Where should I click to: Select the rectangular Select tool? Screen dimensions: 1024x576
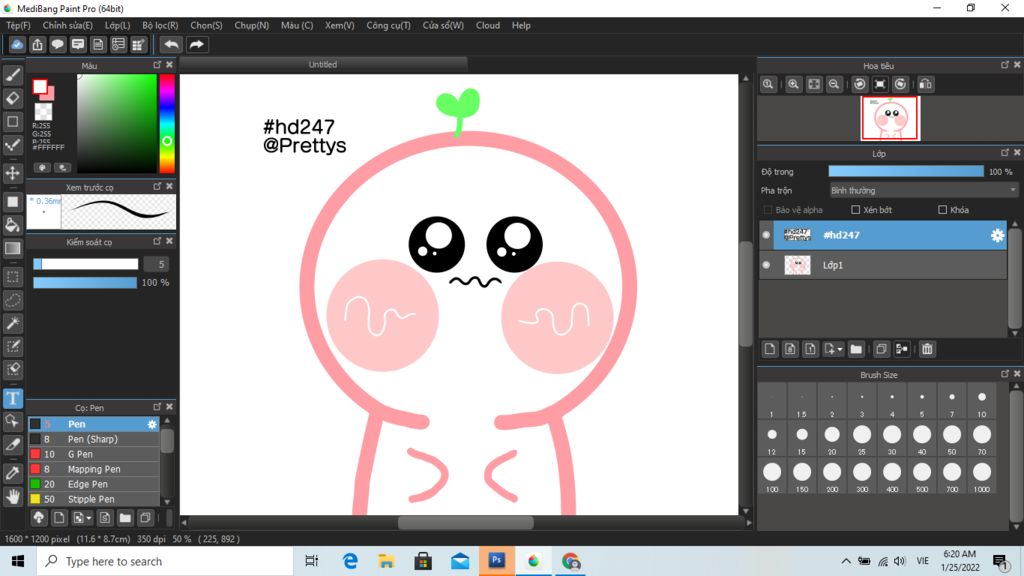[12, 277]
